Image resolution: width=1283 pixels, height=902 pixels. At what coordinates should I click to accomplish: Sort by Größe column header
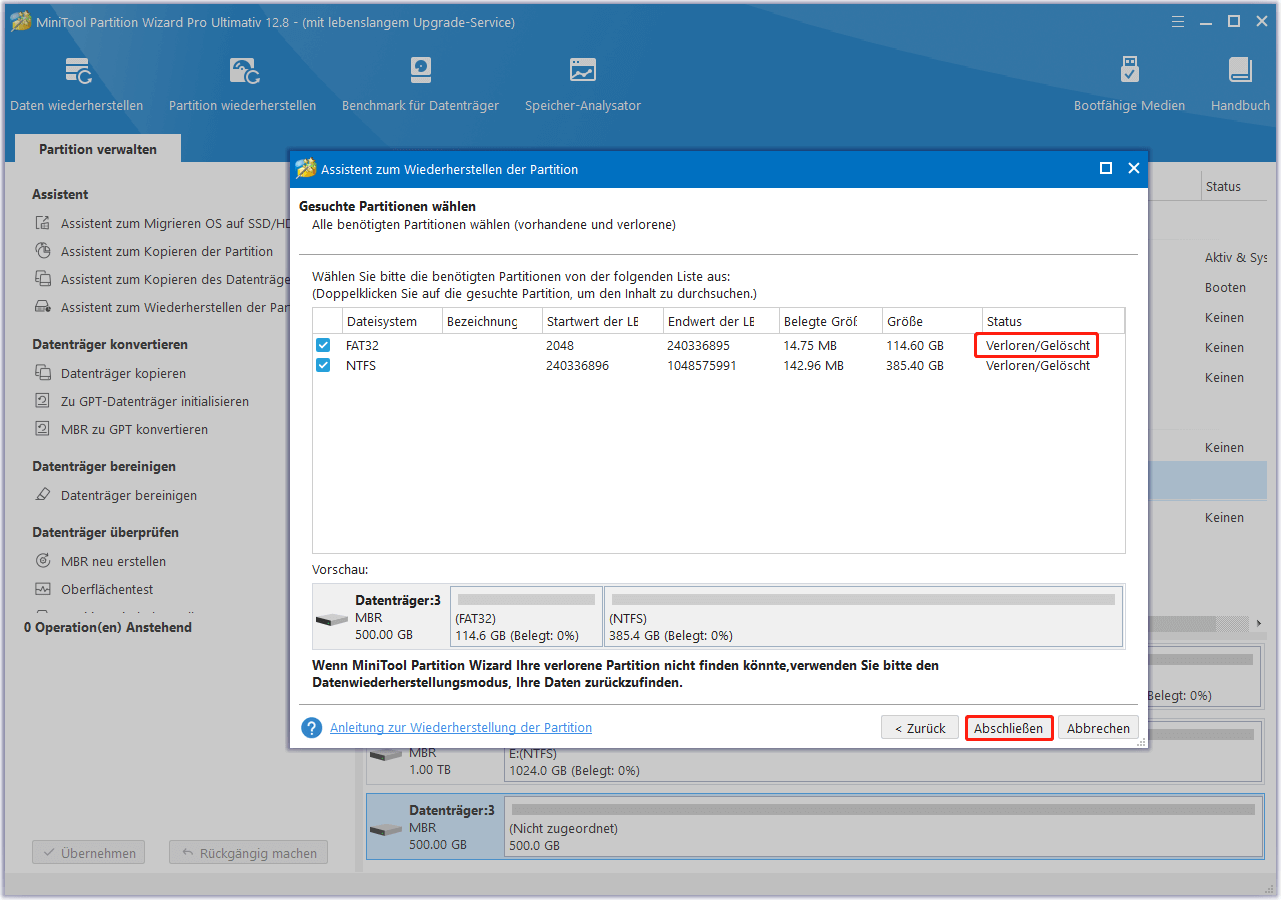click(x=932, y=321)
